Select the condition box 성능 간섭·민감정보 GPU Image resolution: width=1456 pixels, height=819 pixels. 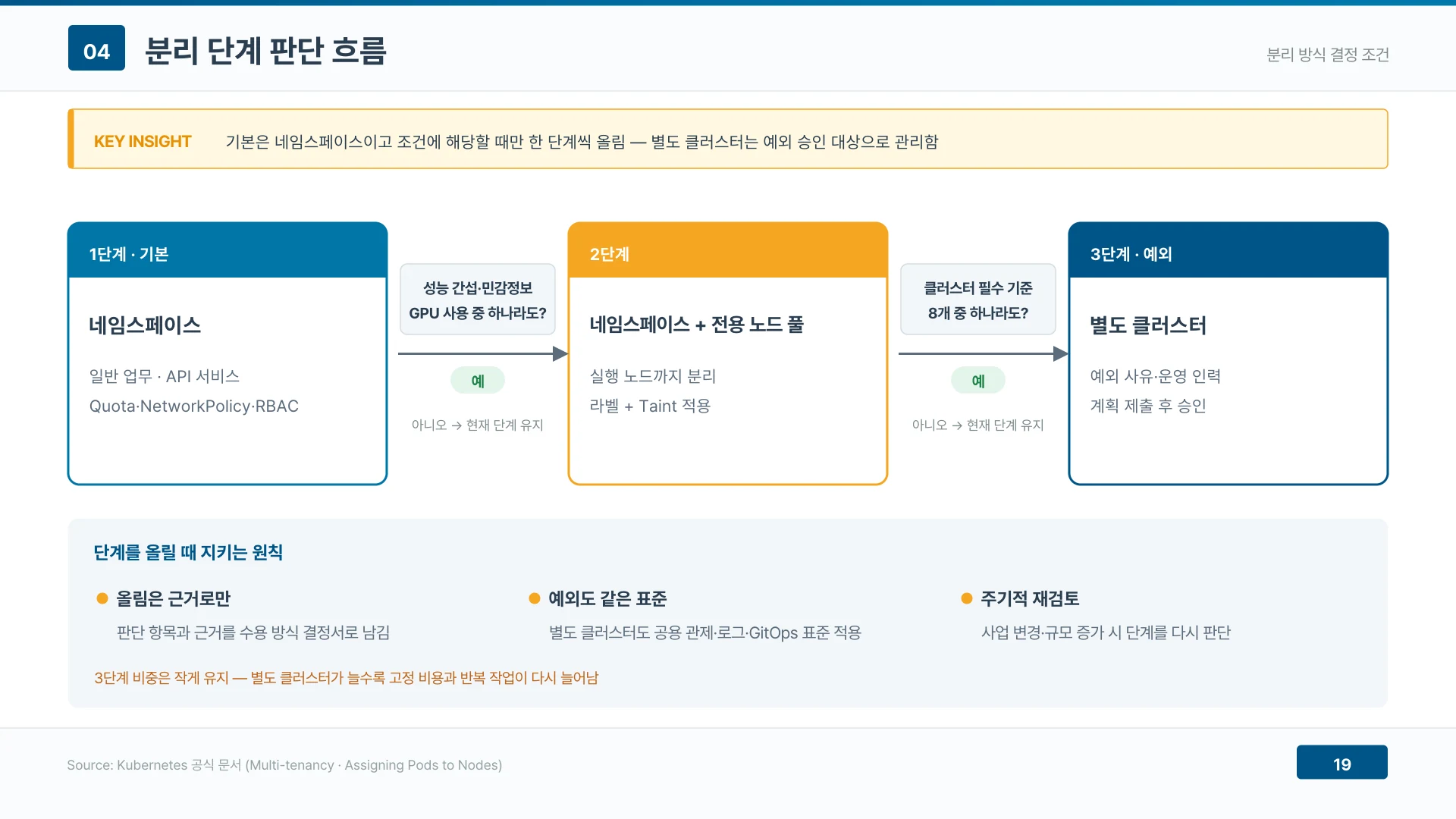(478, 300)
